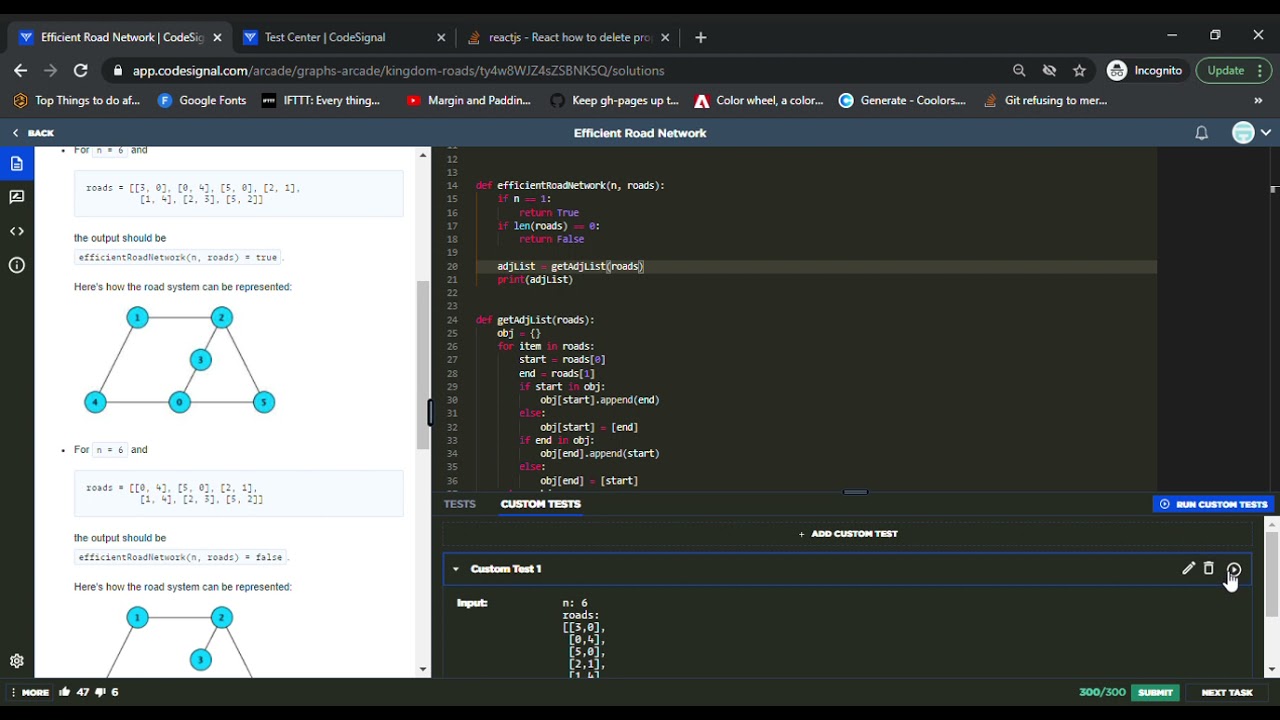Edit Custom Test 1 with pencil icon
This screenshot has height=720, width=1280.
1188,568
